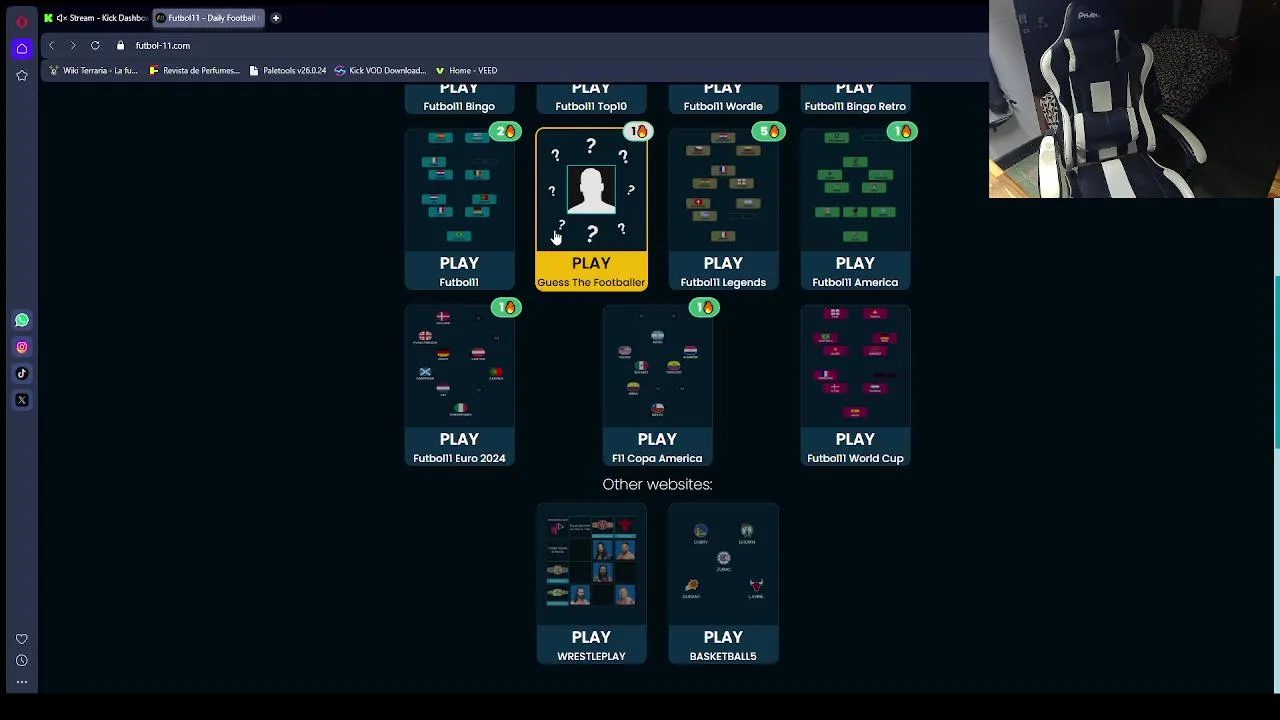The image size is (1280, 720).
Task: Play the Futbol11 game
Action: pyautogui.click(x=459, y=271)
